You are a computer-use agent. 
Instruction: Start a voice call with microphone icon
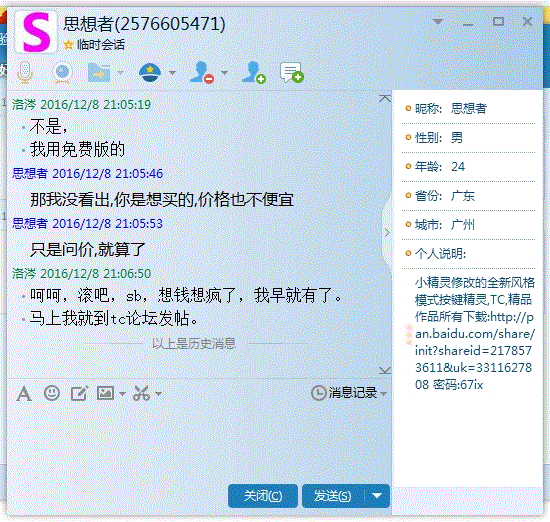tap(25, 73)
